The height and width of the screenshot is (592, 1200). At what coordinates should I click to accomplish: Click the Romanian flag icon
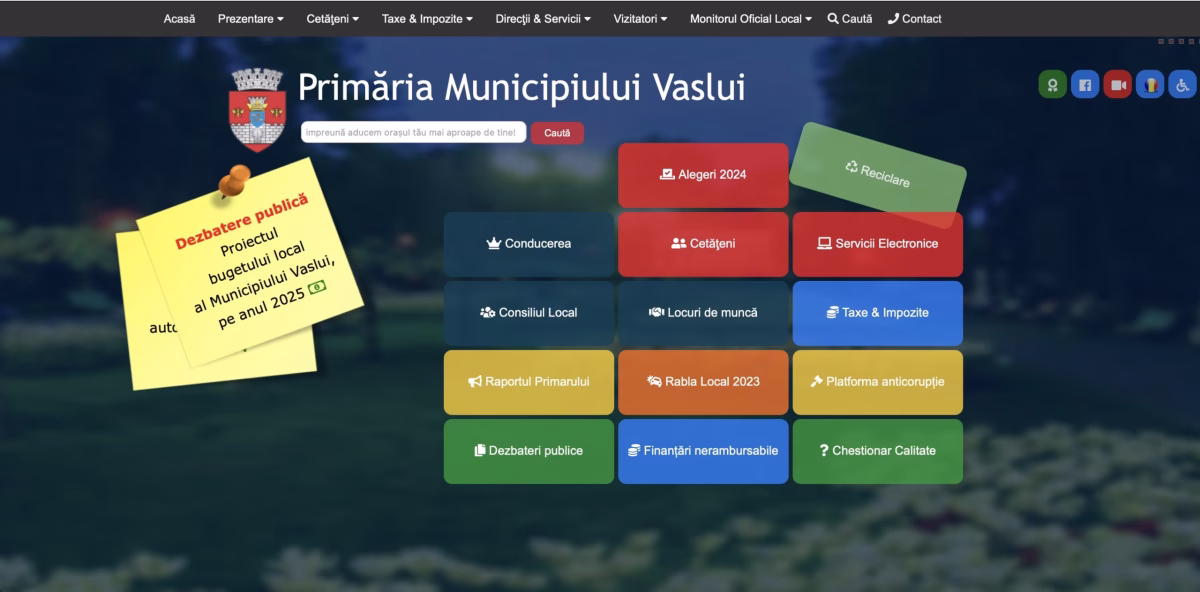pos(1150,85)
